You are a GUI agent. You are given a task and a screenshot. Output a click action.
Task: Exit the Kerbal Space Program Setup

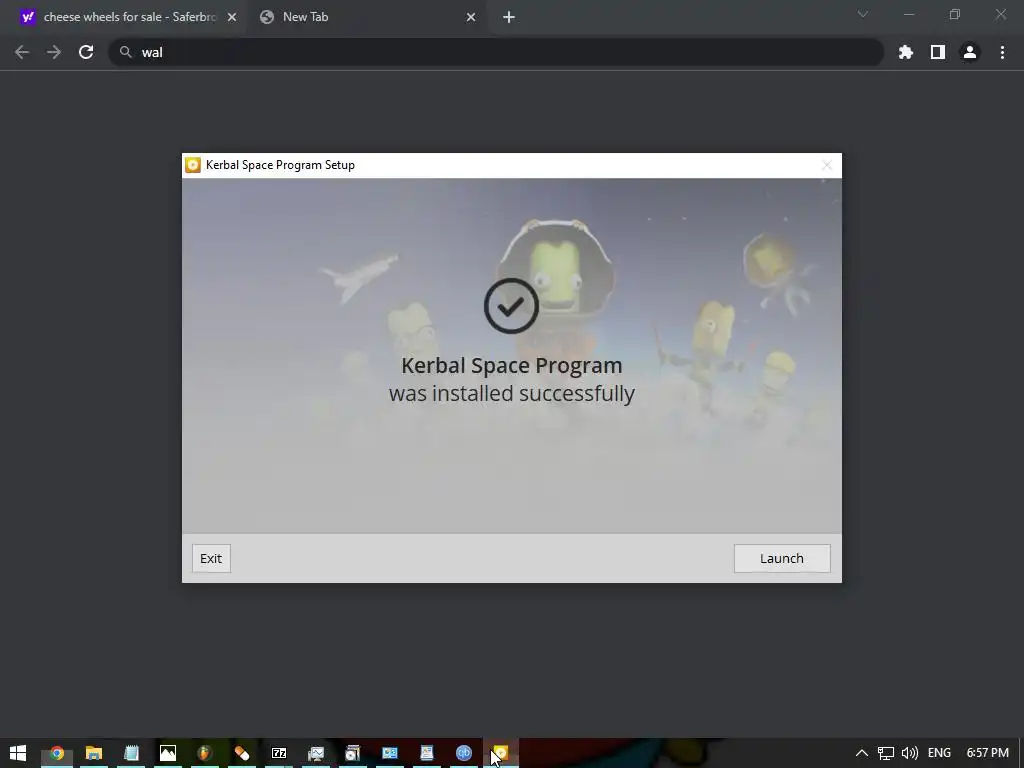pyautogui.click(x=211, y=558)
